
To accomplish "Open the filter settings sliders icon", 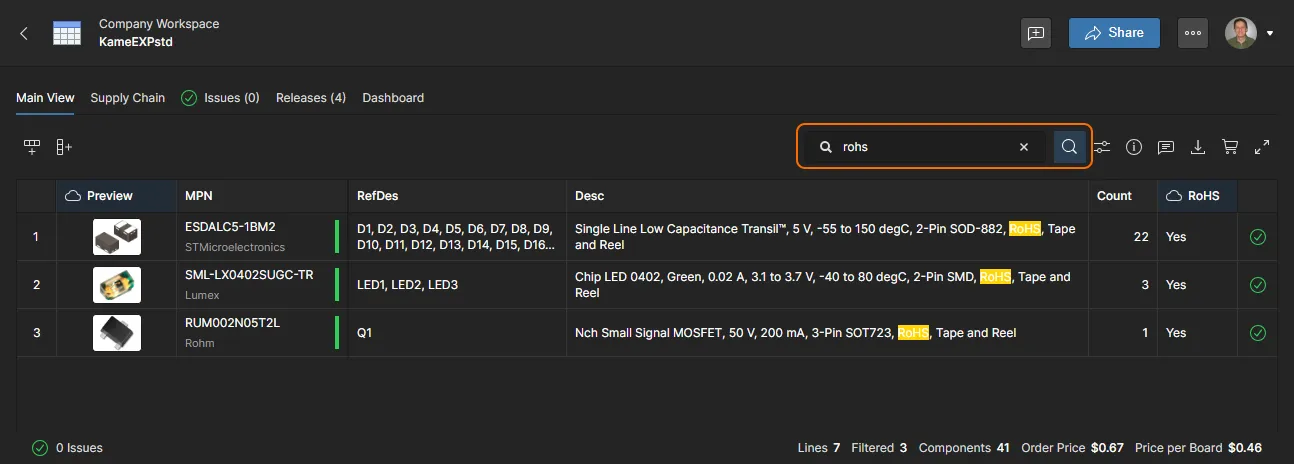I will 1102,147.
